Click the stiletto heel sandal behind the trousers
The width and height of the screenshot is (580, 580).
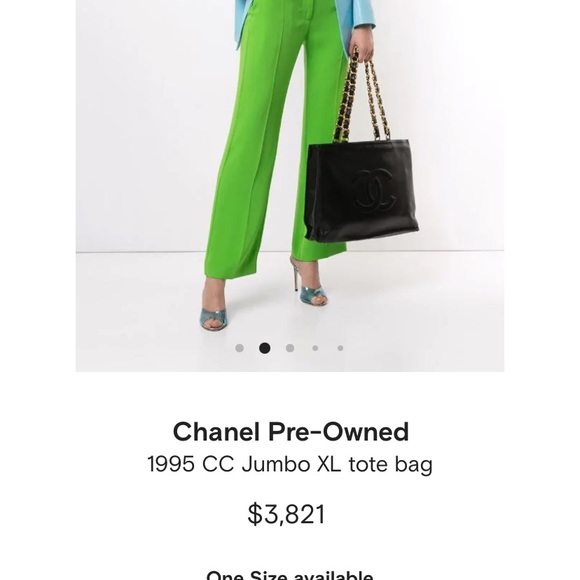309,283
